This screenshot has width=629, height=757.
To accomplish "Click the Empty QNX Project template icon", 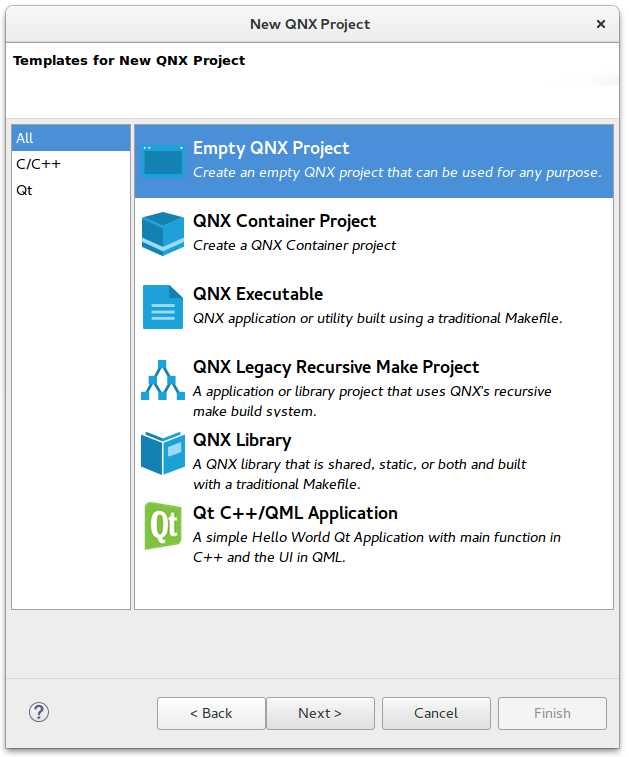I will [163, 161].
